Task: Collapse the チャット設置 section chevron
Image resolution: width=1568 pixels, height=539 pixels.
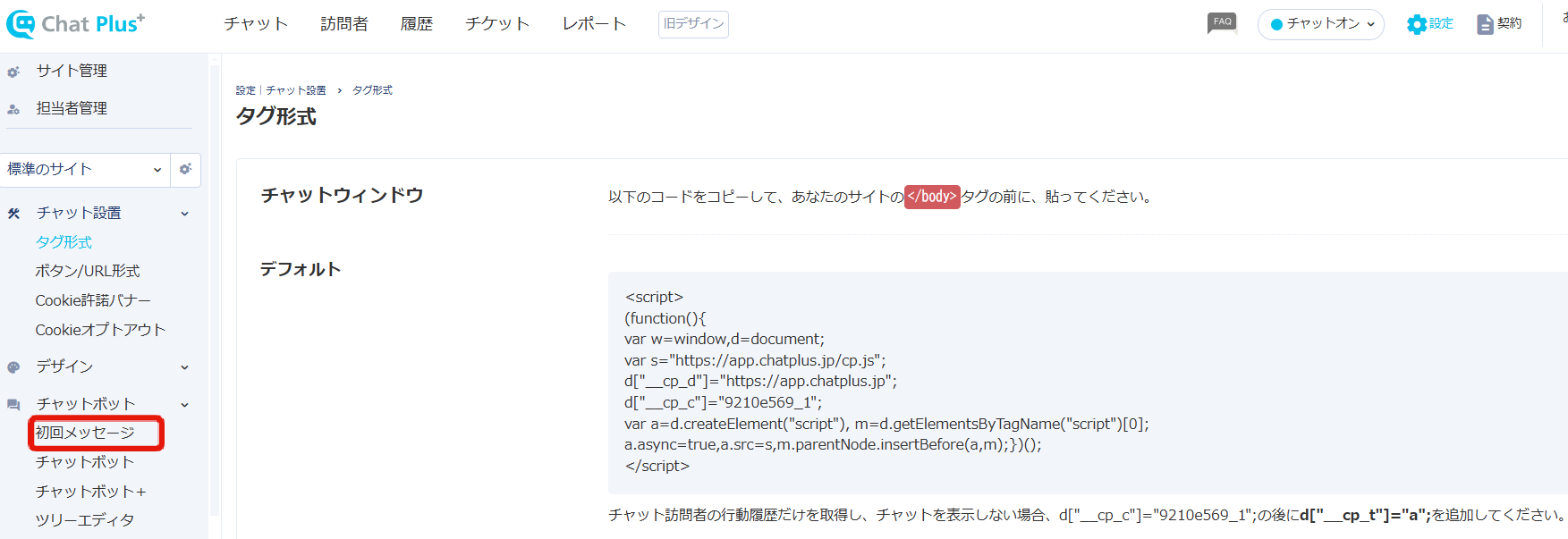Action: tap(185, 214)
